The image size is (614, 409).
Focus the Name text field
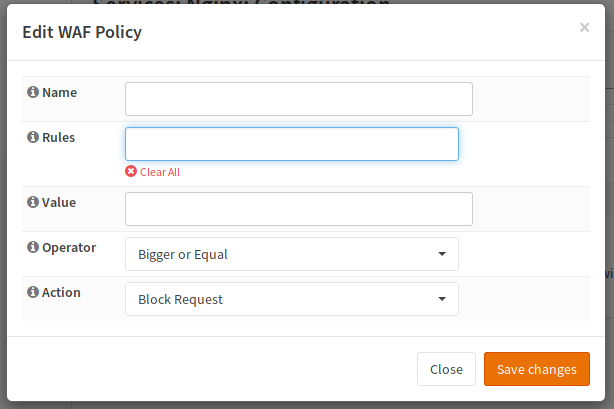[298, 99]
